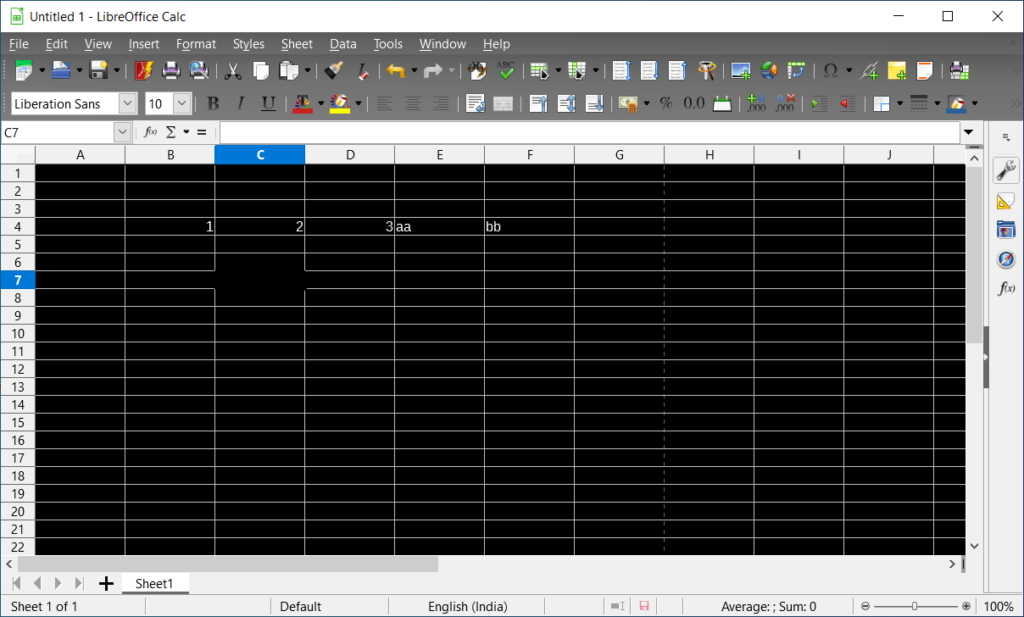This screenshot has width=1024, height=617.
Task: Click the New spreadsheet icon
Action: click(x=24, y=71)
